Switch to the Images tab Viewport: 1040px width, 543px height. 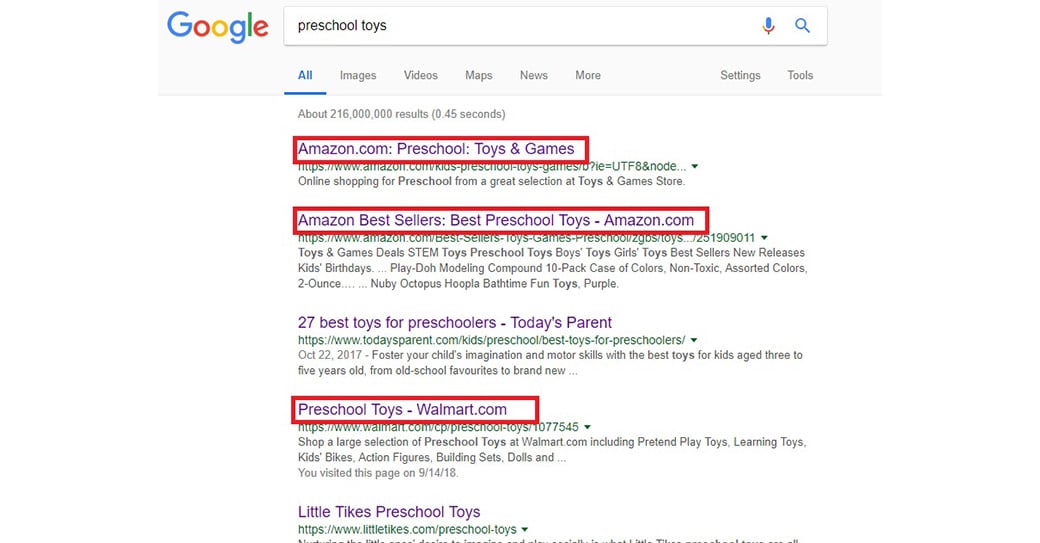[x=357, y=75]
